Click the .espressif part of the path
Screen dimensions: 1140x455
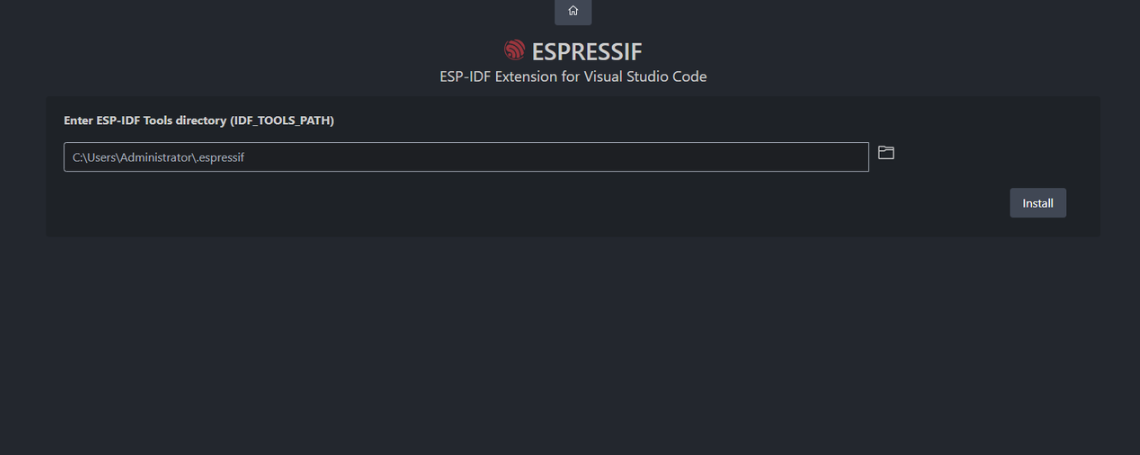coord(220,158)
